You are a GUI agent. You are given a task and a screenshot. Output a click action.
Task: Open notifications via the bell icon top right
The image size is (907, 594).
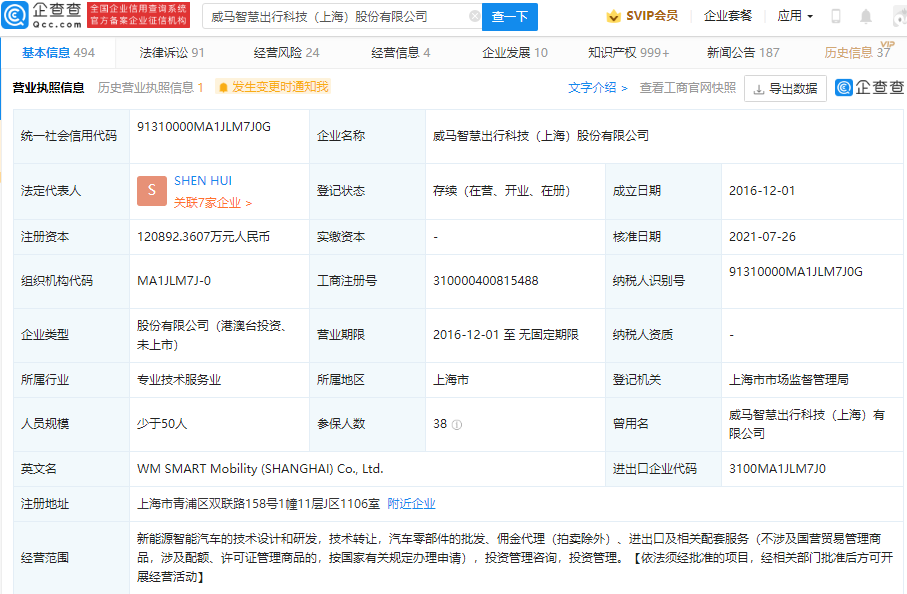(864, 15)
